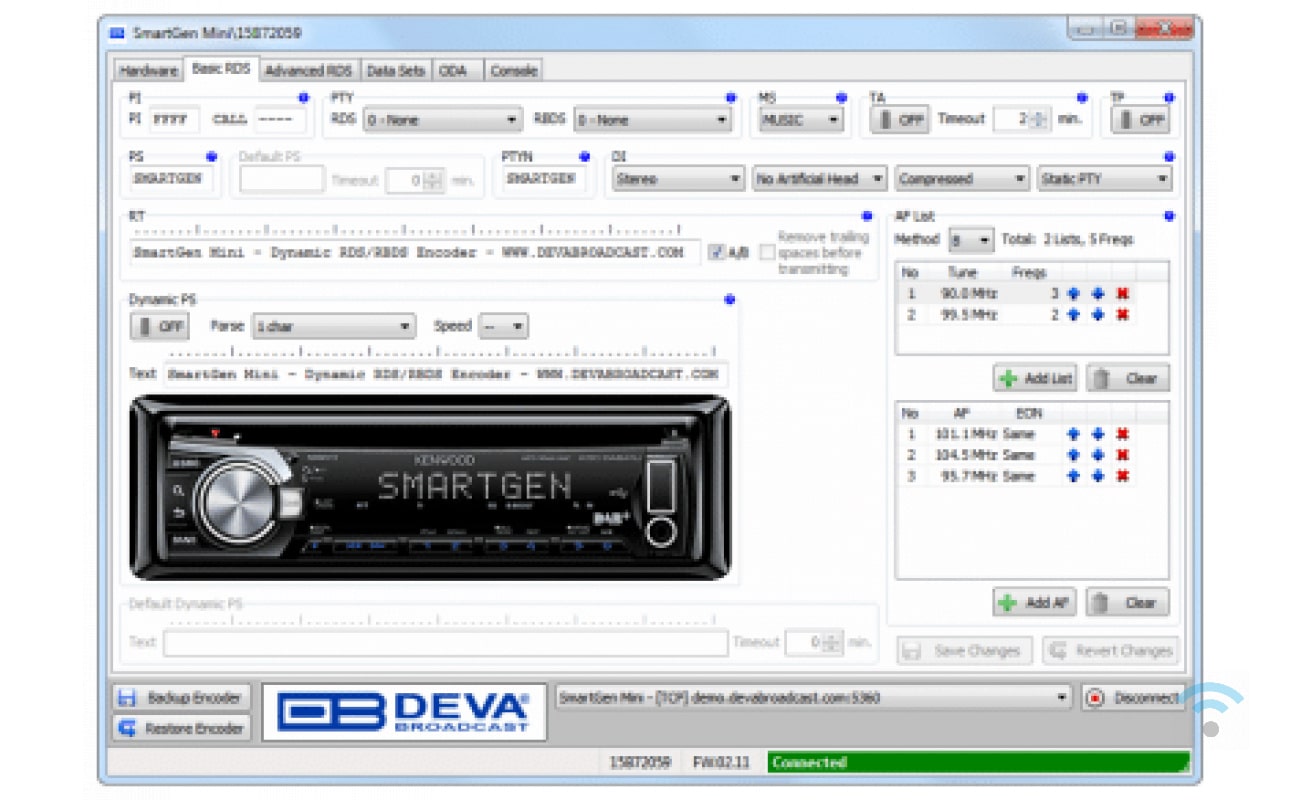Toggle the TA OFF switch
This screenshot has height=800, width=1300.
(899, 119)
